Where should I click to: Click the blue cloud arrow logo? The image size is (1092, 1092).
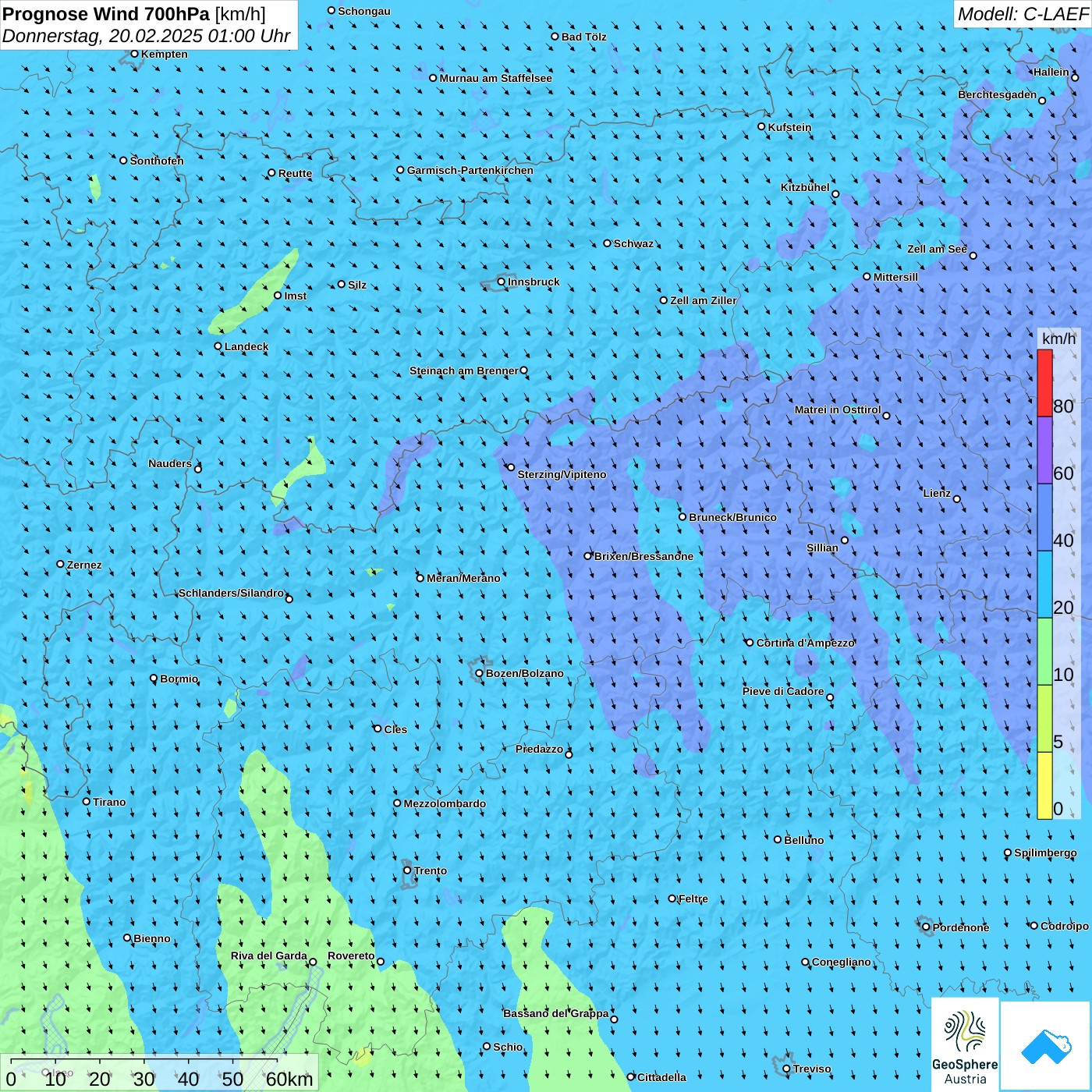point(1046,1046)
